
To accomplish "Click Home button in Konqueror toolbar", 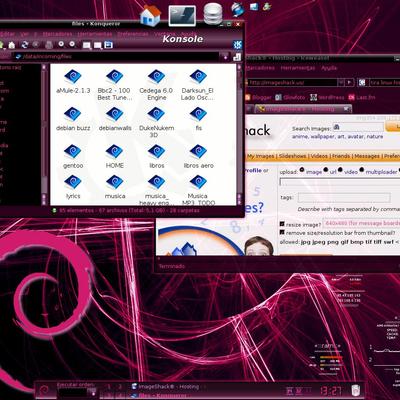I will [12, 45].
